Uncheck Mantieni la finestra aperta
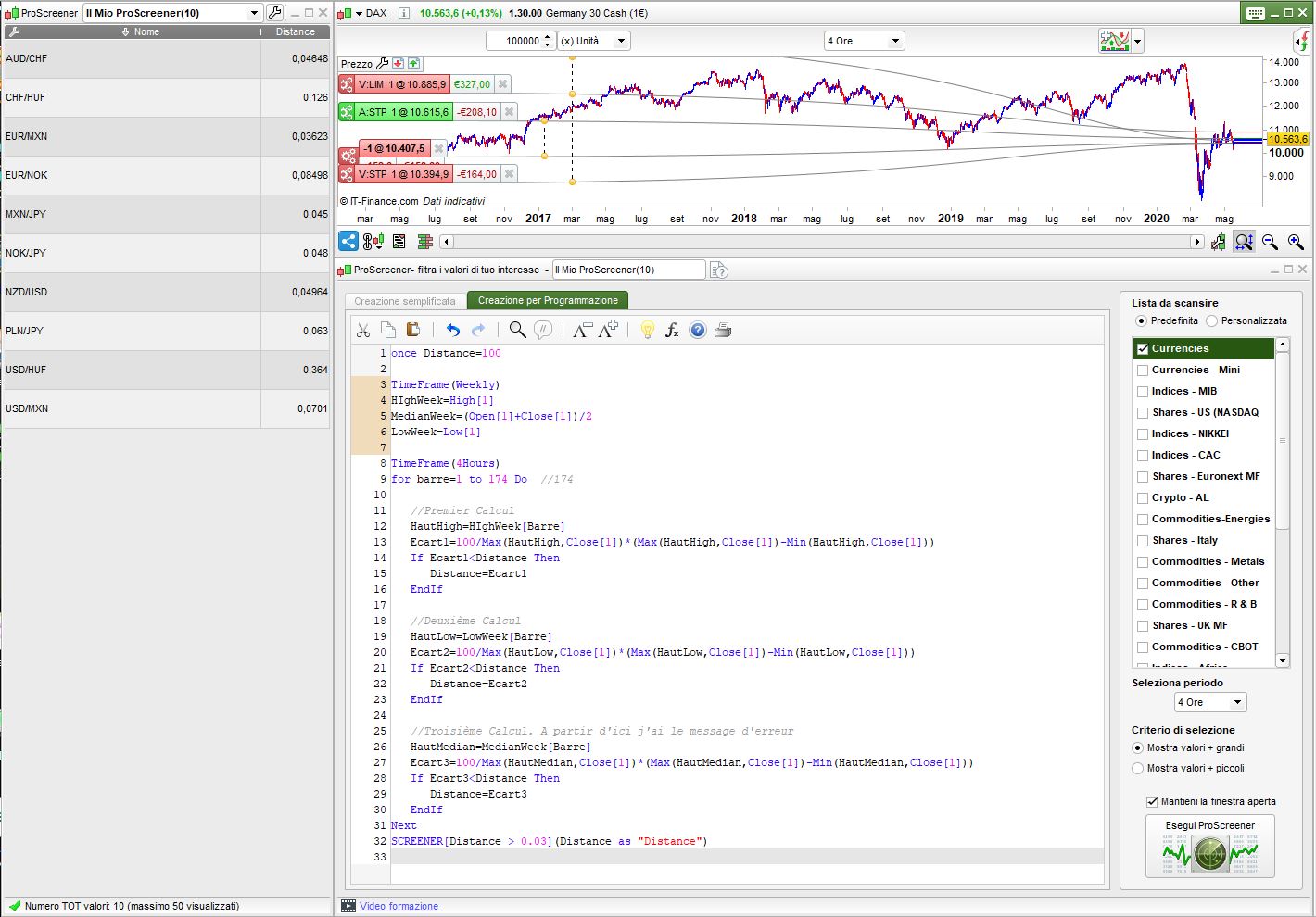This screenshot has height=917, width=1316. tap(1152, 801)
